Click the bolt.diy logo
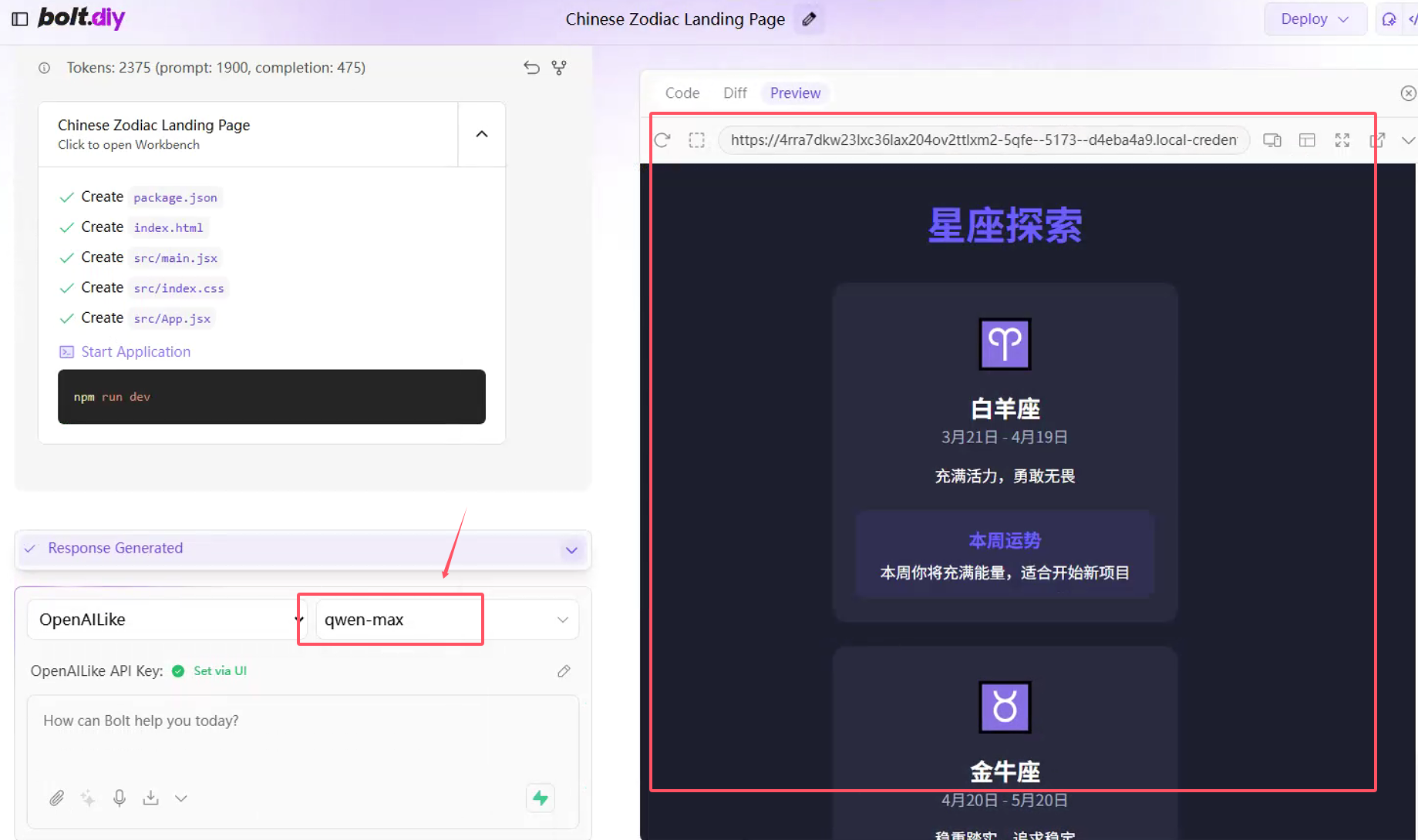The image size is (1418, 840). pyautogui.click(x=81, y=18)
